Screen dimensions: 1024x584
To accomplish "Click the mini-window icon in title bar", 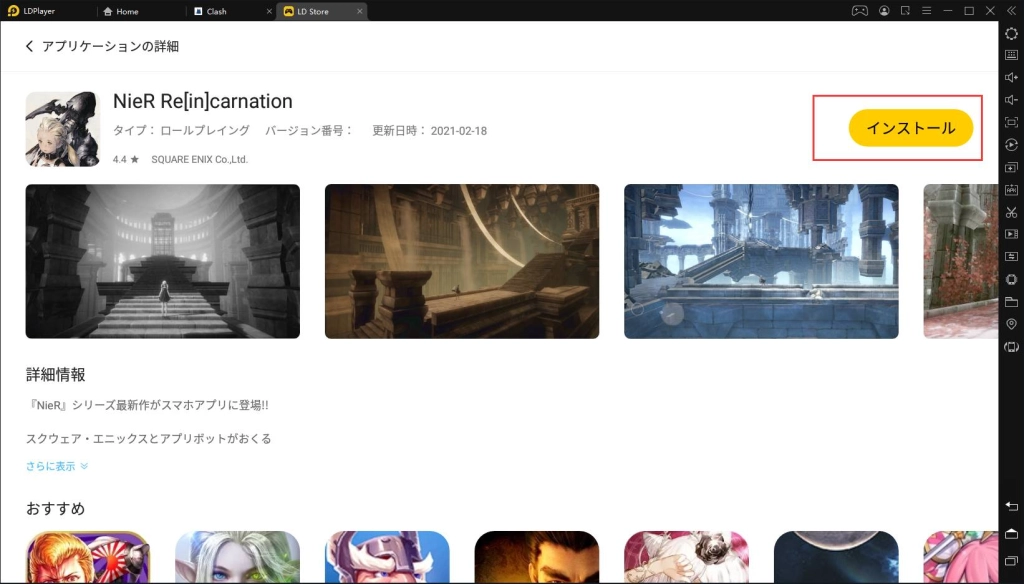I will point(905,11).
